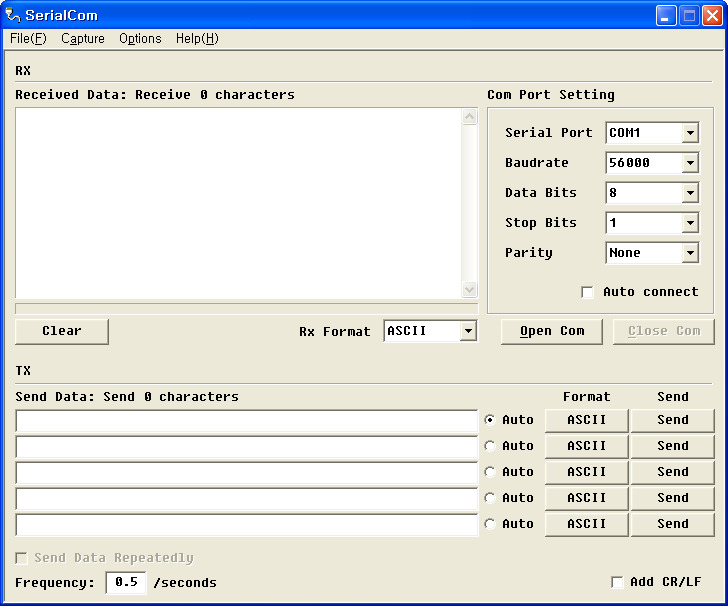Click the fourth row Send button
The height and width of the screenshot is (606, 728).
[672, 498]
